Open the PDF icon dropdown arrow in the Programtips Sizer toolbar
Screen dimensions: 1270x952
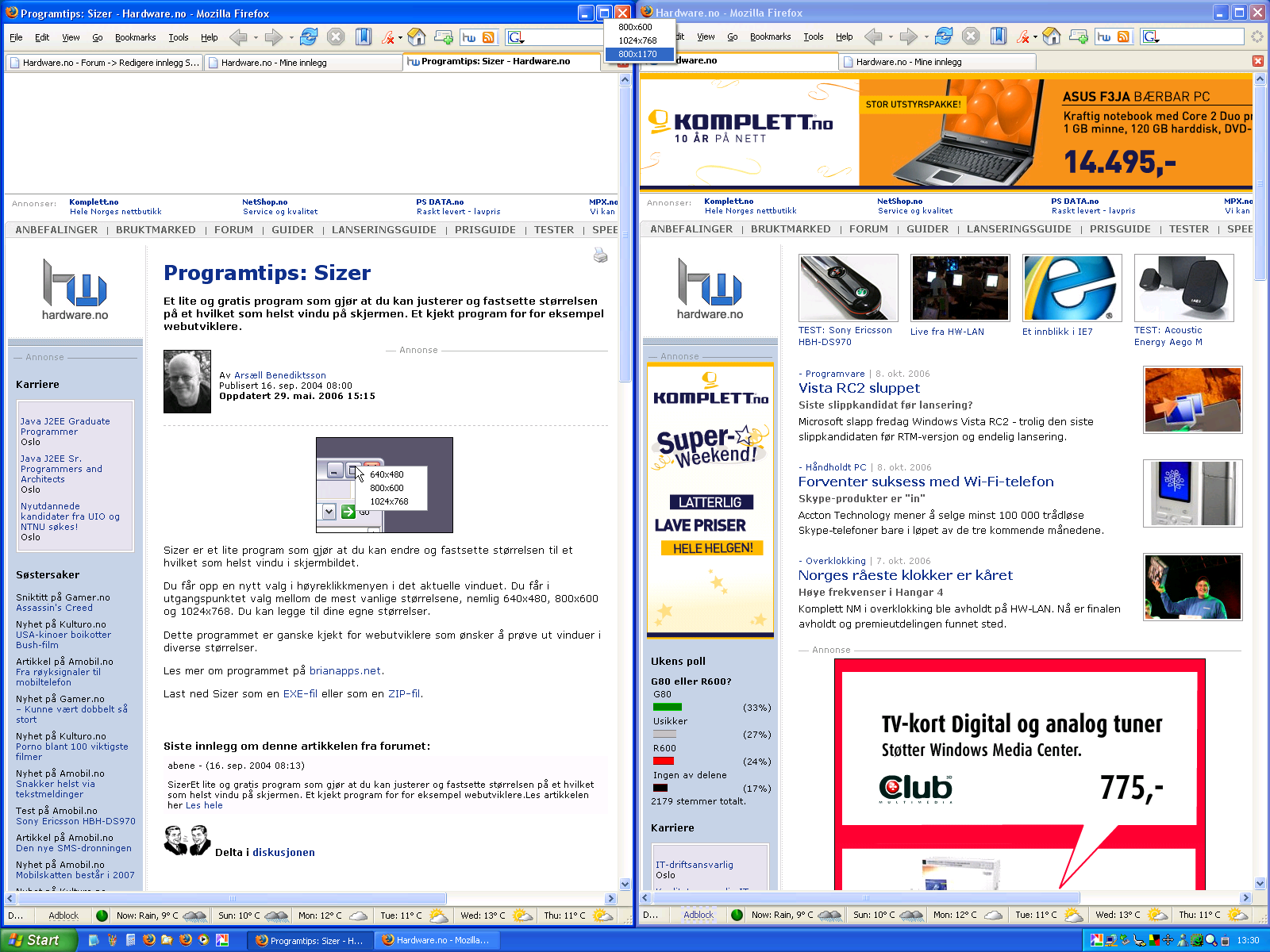pyautogui.click(x=400, y=36)
